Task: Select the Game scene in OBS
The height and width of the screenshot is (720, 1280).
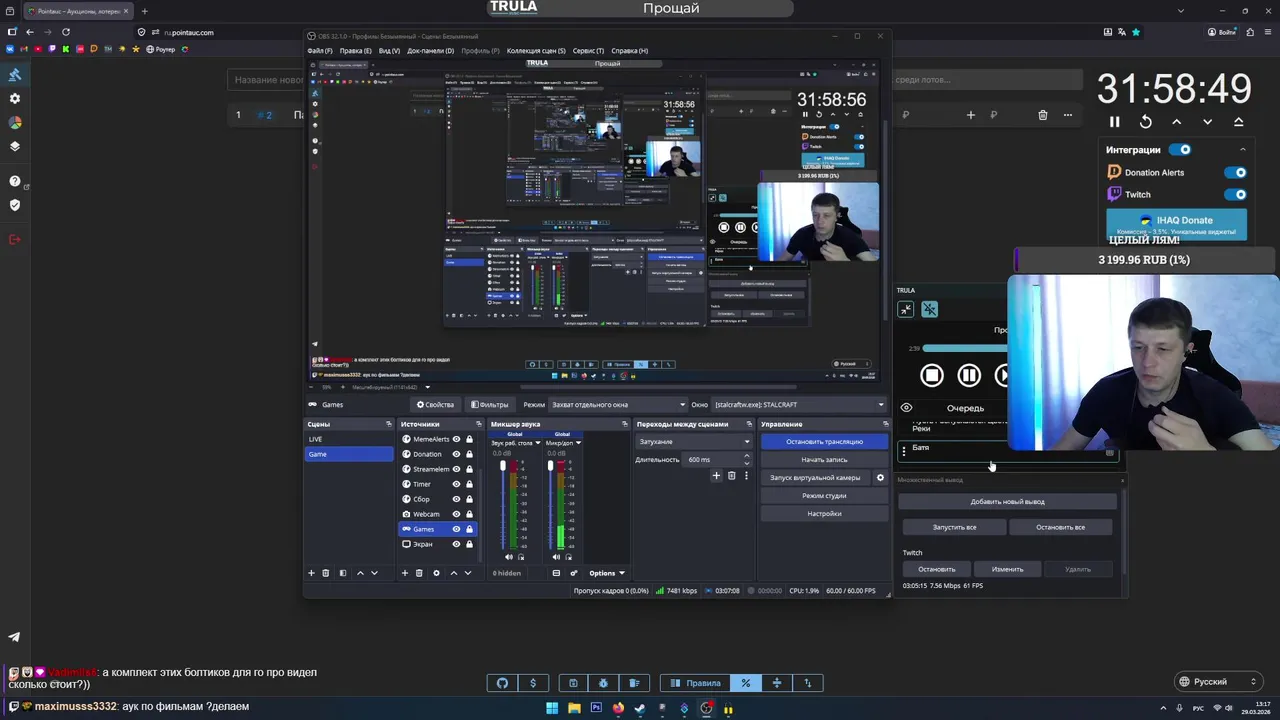Action: 349,454
